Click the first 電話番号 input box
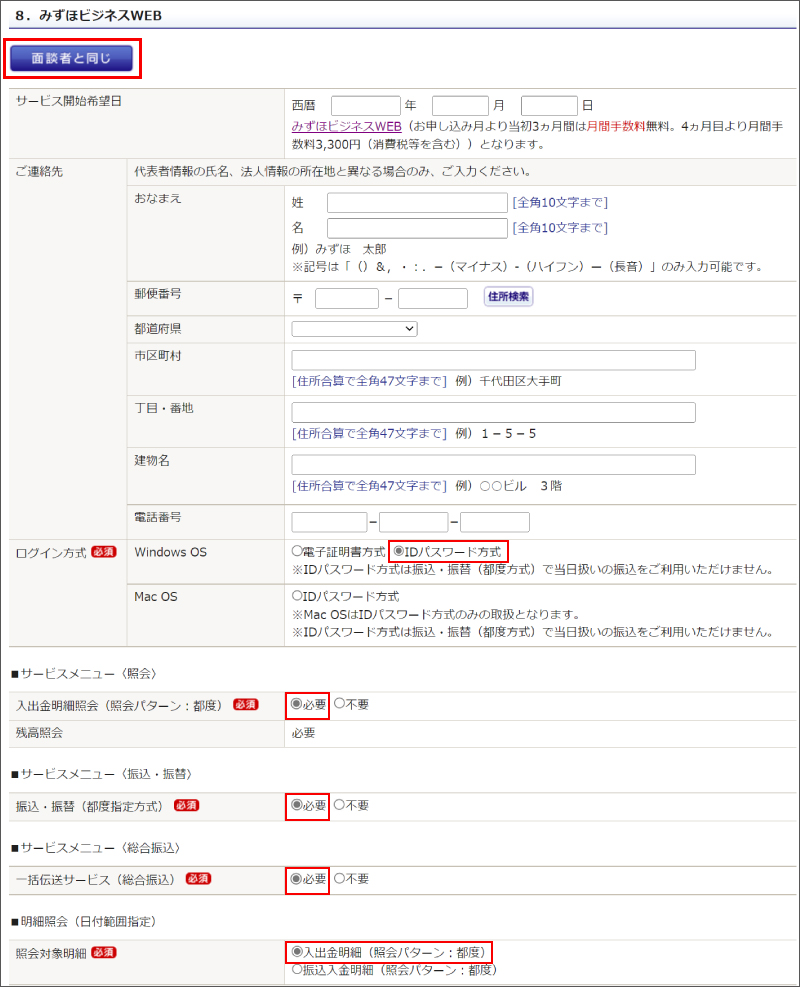This screenshot has height=987, width=800. [x=329, y=522]
